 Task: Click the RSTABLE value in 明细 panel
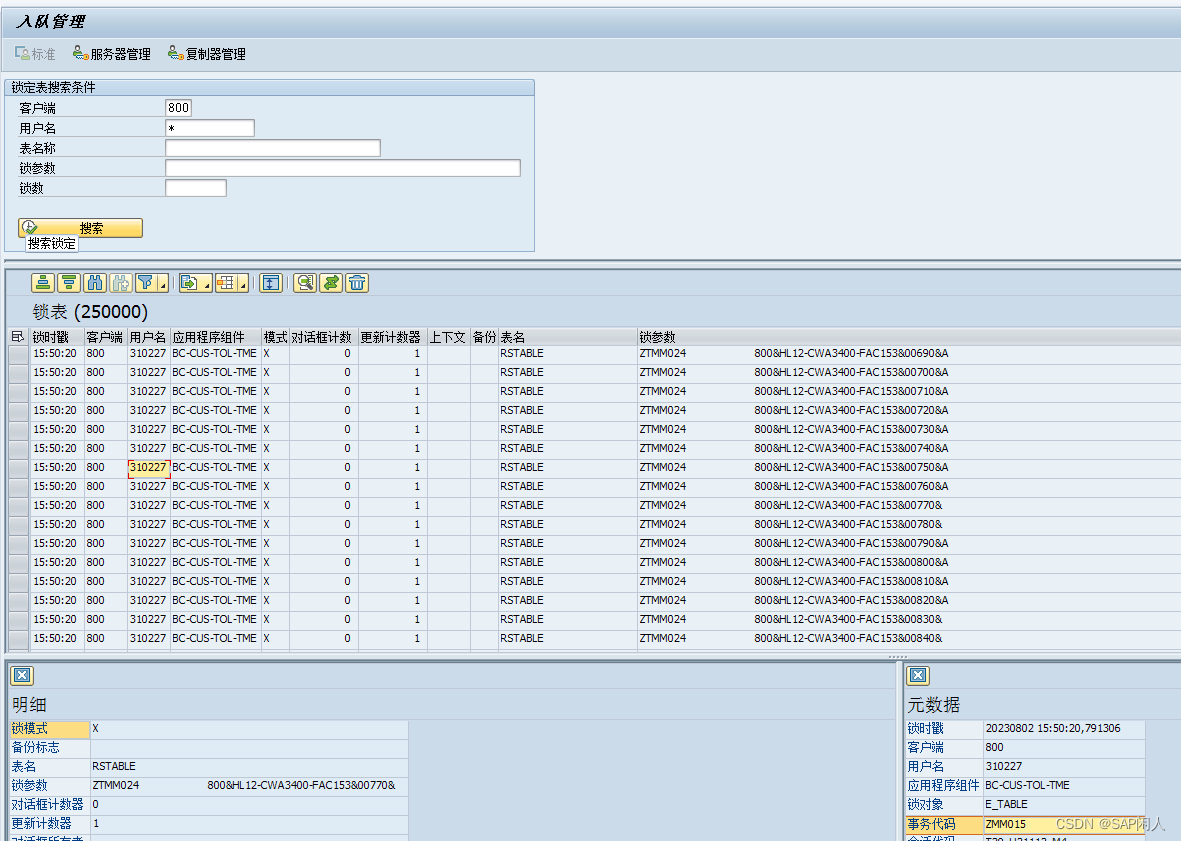pyautogui.click(x=114, y=766)
